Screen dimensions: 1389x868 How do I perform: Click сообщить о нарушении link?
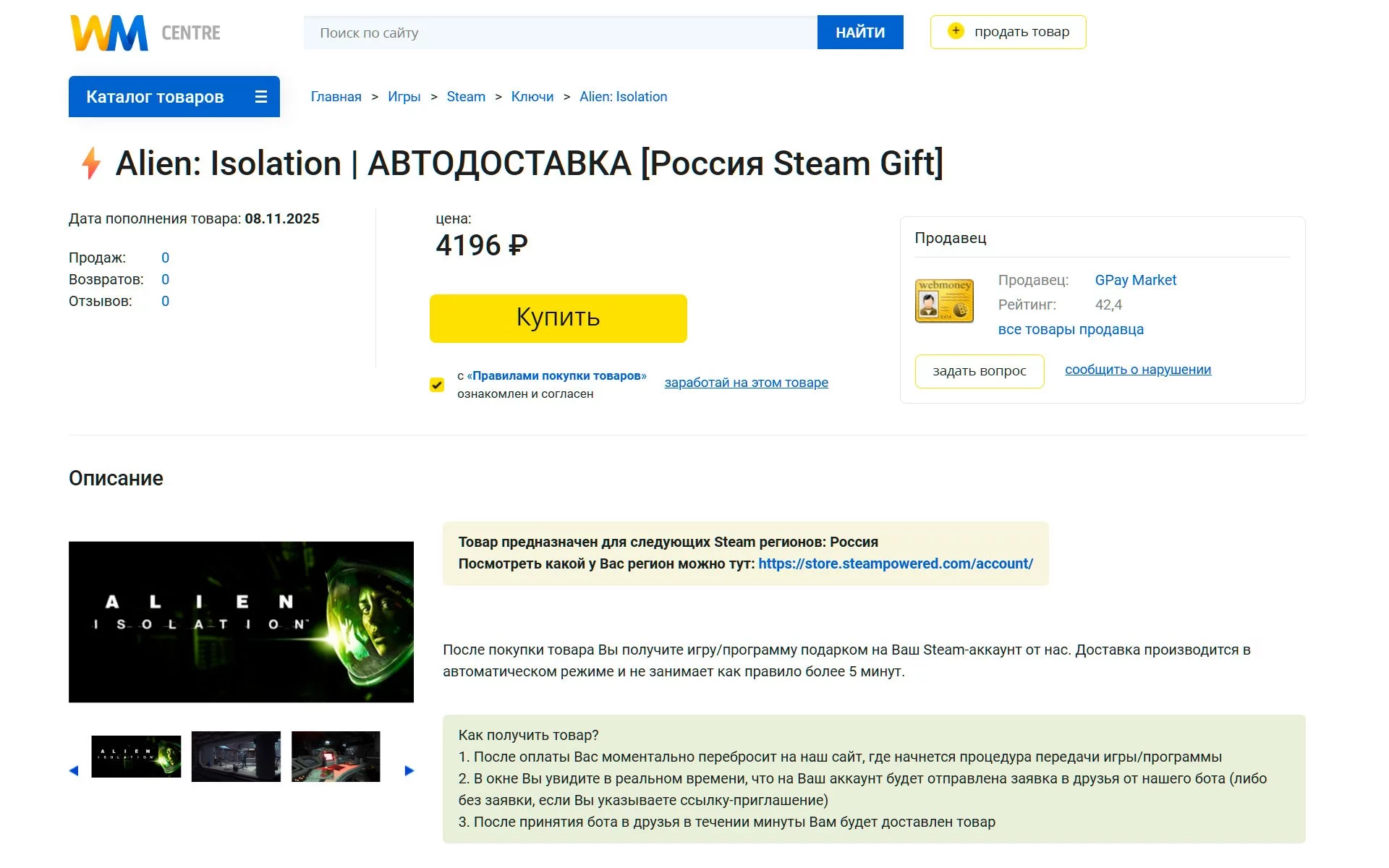click(1137, 370)
